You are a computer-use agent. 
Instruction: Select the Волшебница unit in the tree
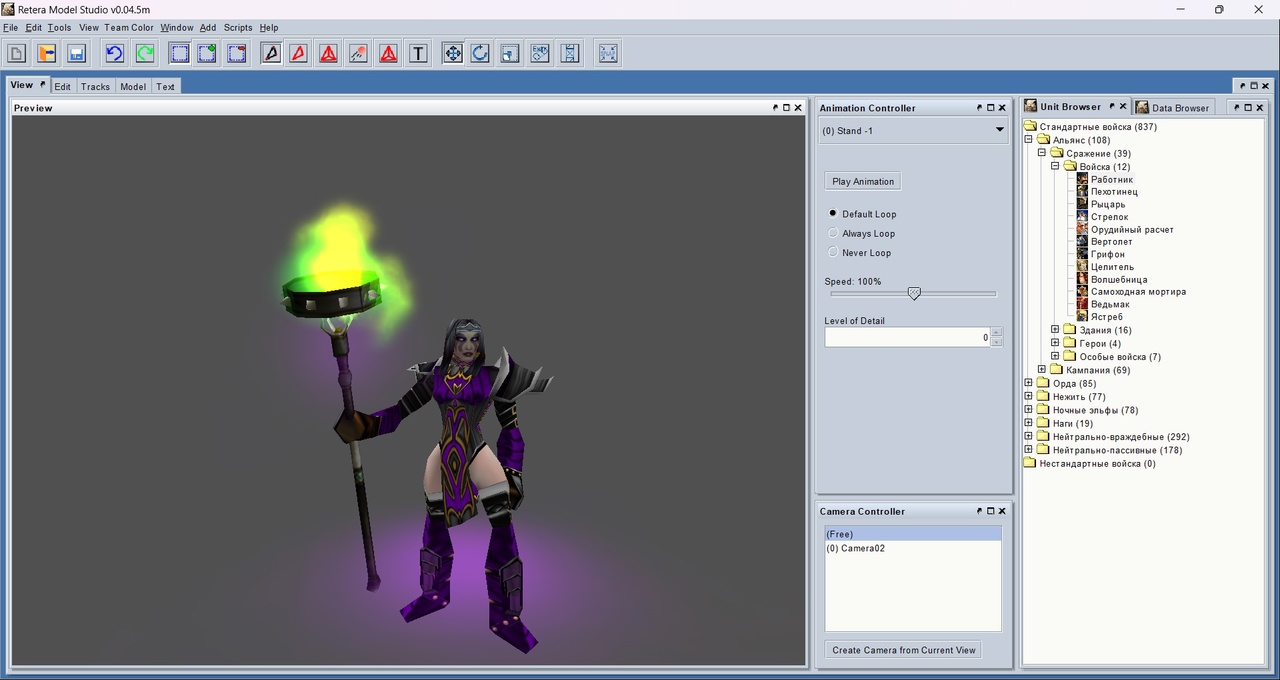click(1119, 279)
